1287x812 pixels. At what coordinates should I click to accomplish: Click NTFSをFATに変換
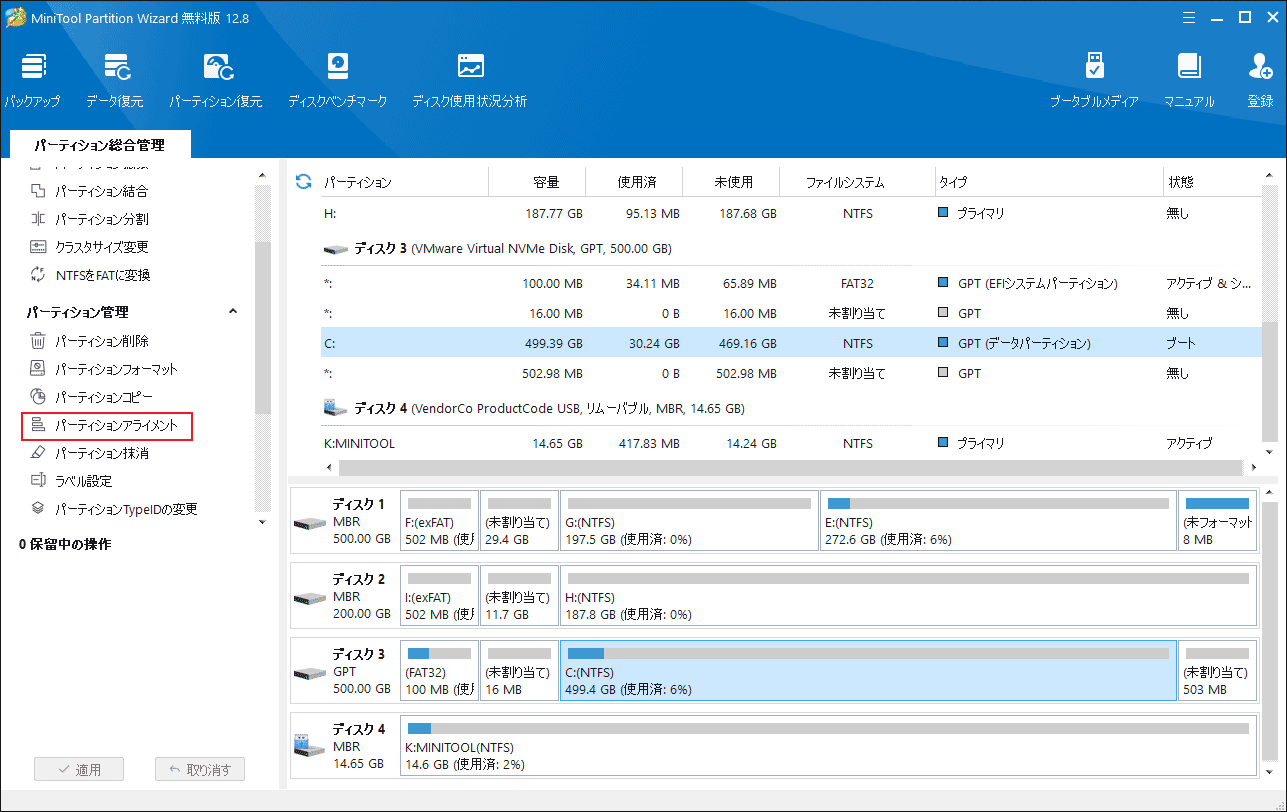coord(102,275)
